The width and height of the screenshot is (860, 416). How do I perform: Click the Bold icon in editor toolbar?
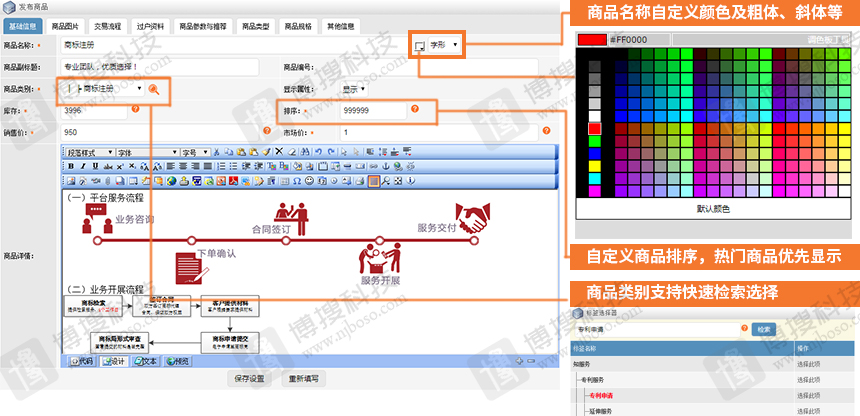tap(69, 166)
